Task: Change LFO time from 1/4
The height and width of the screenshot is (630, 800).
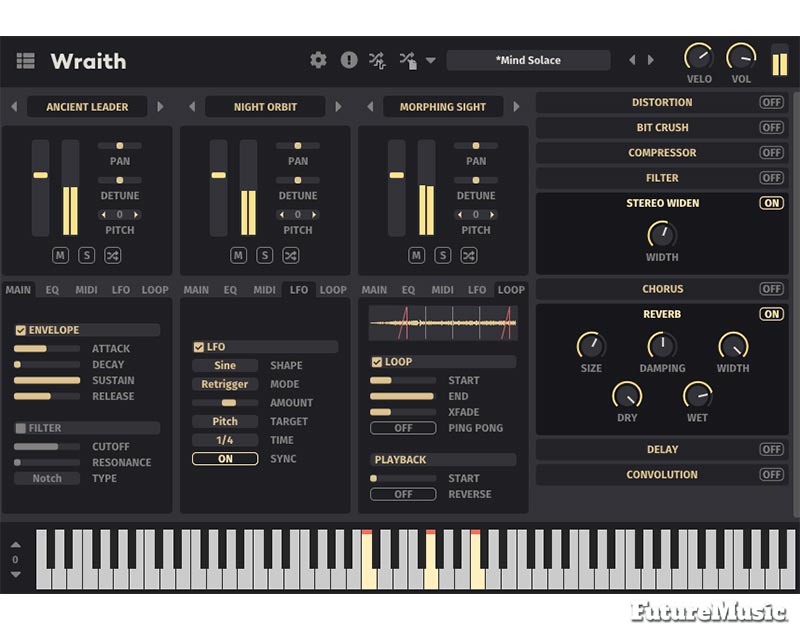Action: 225,440
